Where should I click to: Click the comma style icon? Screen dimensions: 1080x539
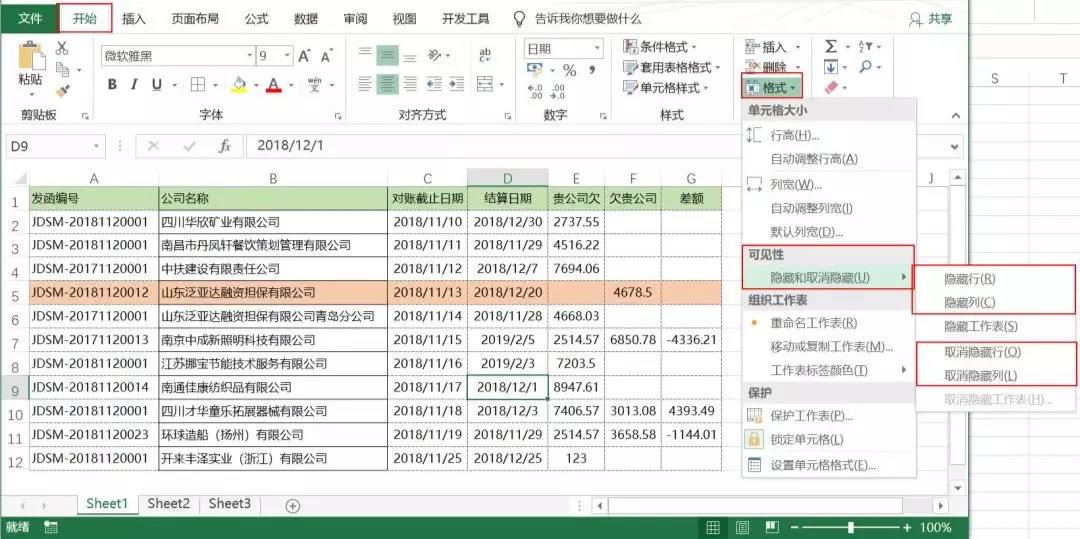pyautogui.click(x=591, y=70)
